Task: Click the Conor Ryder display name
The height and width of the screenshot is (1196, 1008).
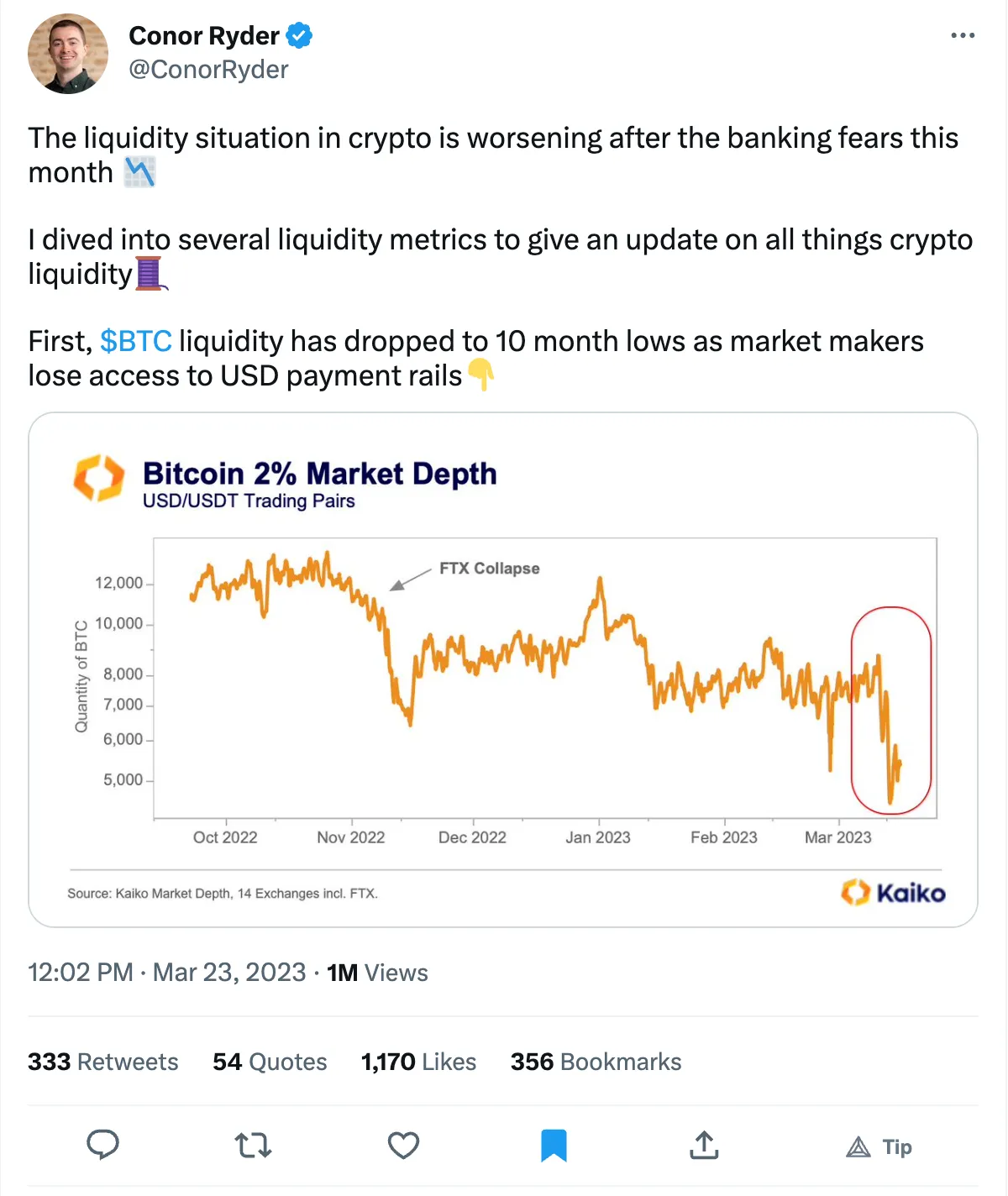Action: tap(203, 35)
